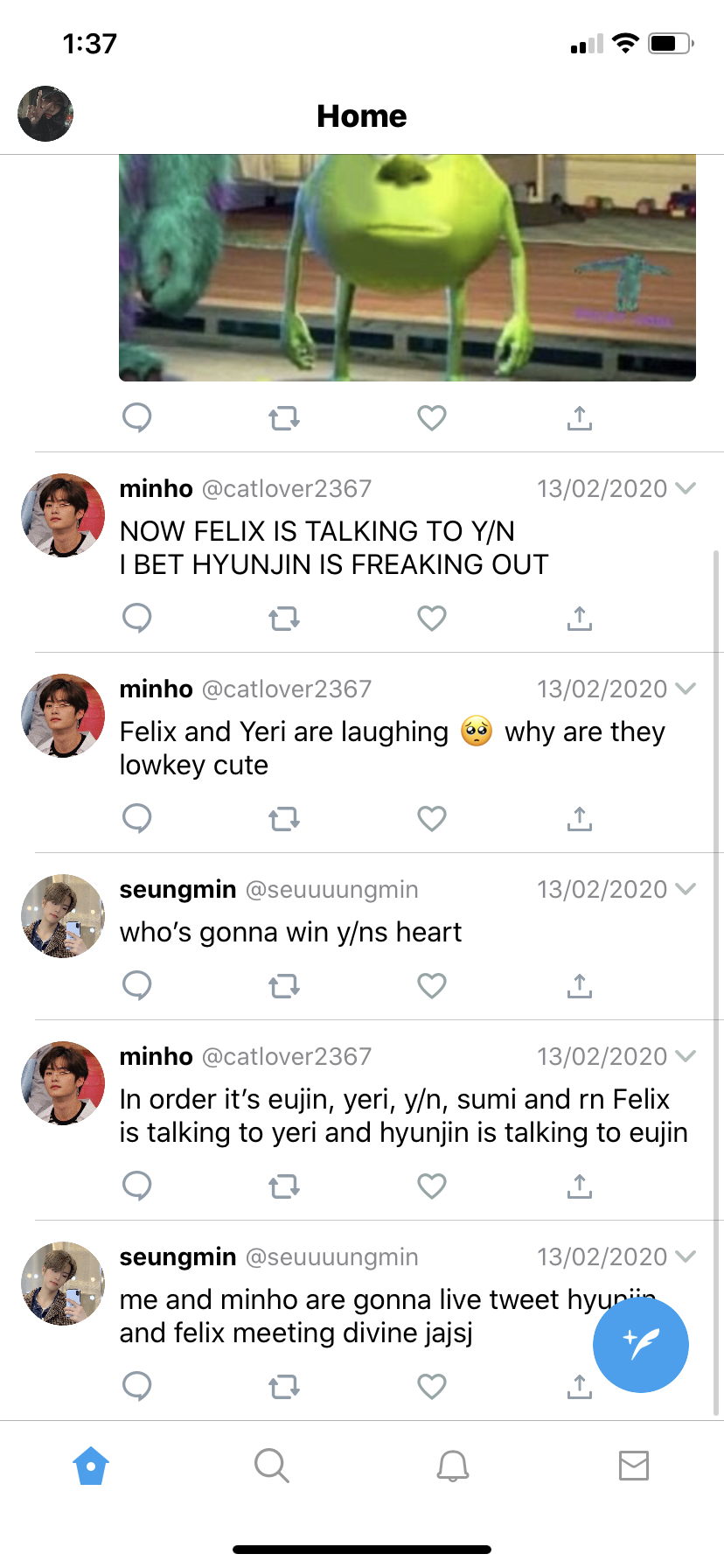Open the options chevron on 'NOW FELIX' tweet
Image resolution: width=724 pixels, height=1568 pixels.
[x=686, y=488]
